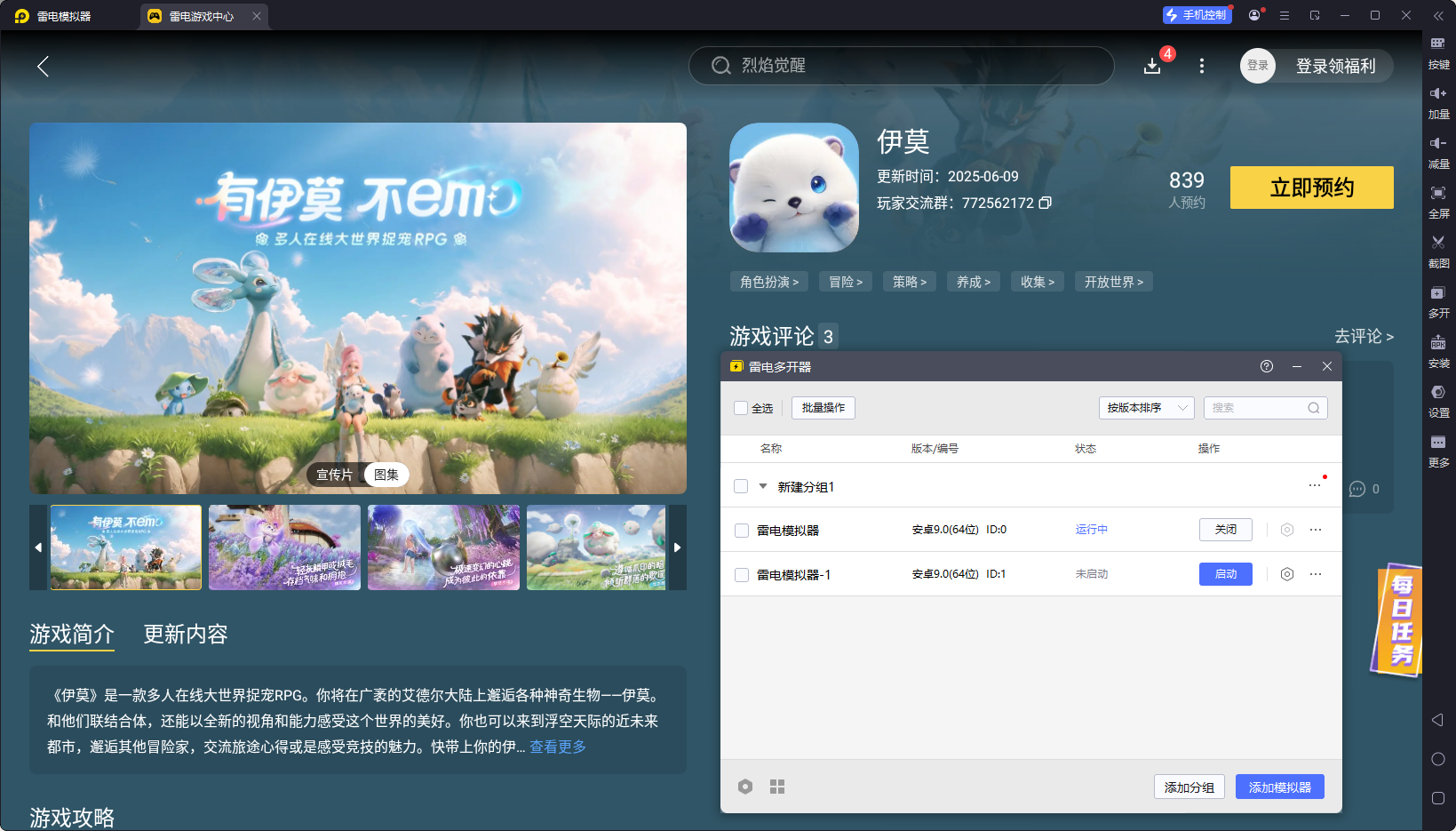Click the second carousel thumbnail below the trailer
The height and width of the screenshot is (831, 1456).
point(283,547)
